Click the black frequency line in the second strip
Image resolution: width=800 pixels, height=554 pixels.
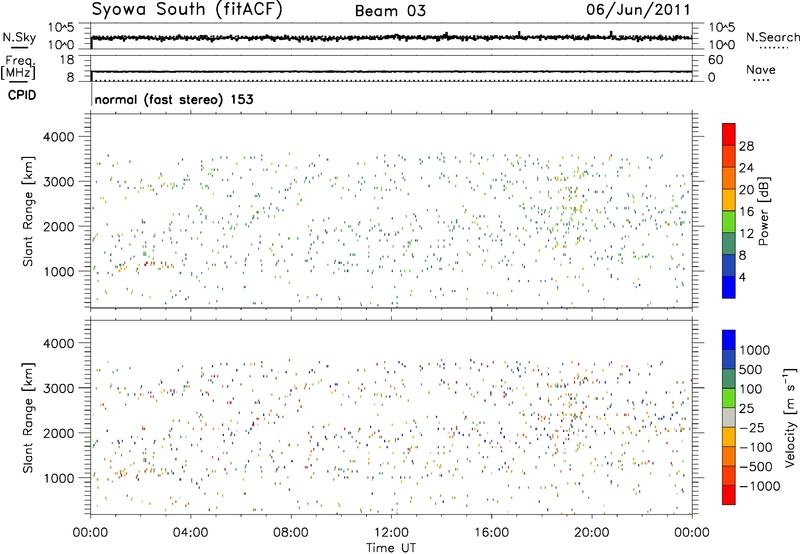[391, 71]
